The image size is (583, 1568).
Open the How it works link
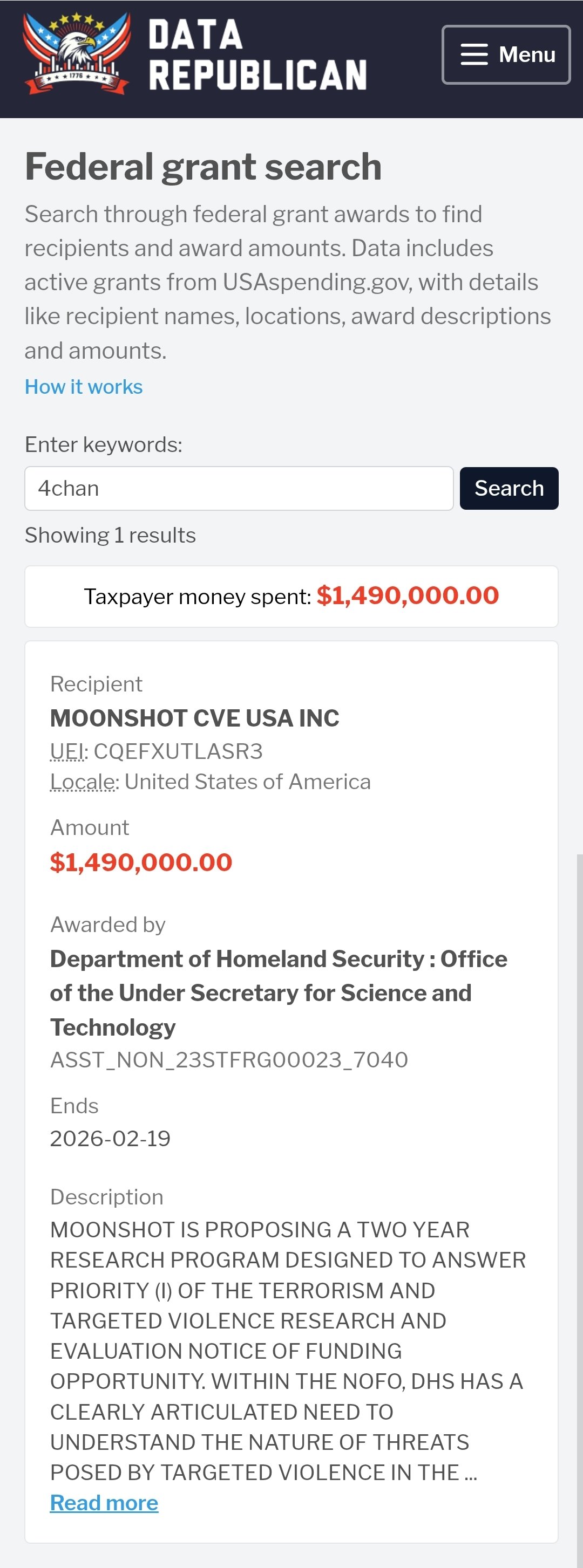click(x=84, y=387)
